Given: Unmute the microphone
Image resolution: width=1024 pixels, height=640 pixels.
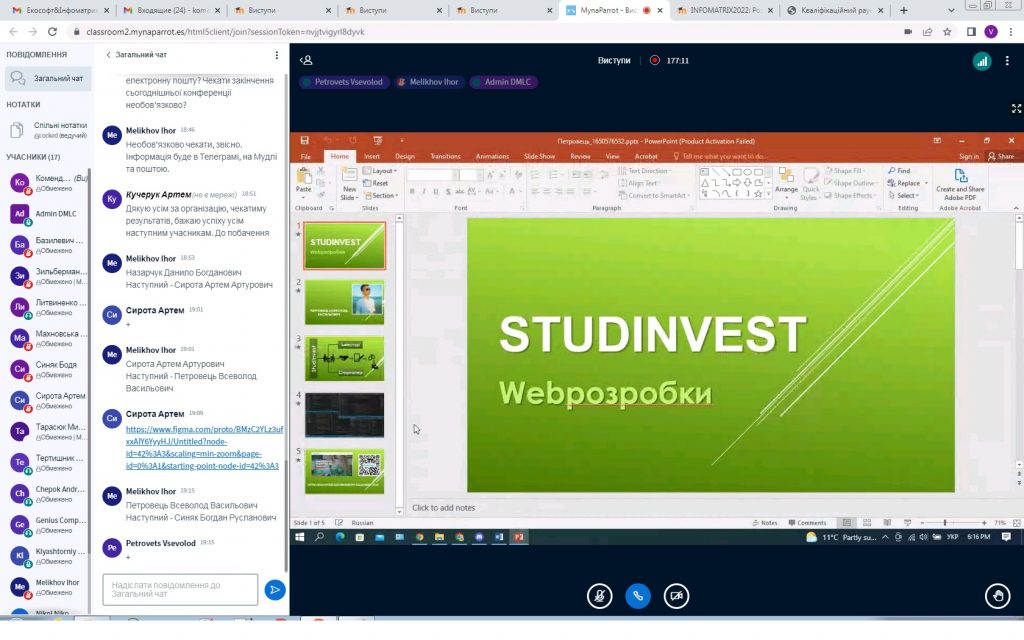Looking at the screenshot, I should [x=599, y=596].
